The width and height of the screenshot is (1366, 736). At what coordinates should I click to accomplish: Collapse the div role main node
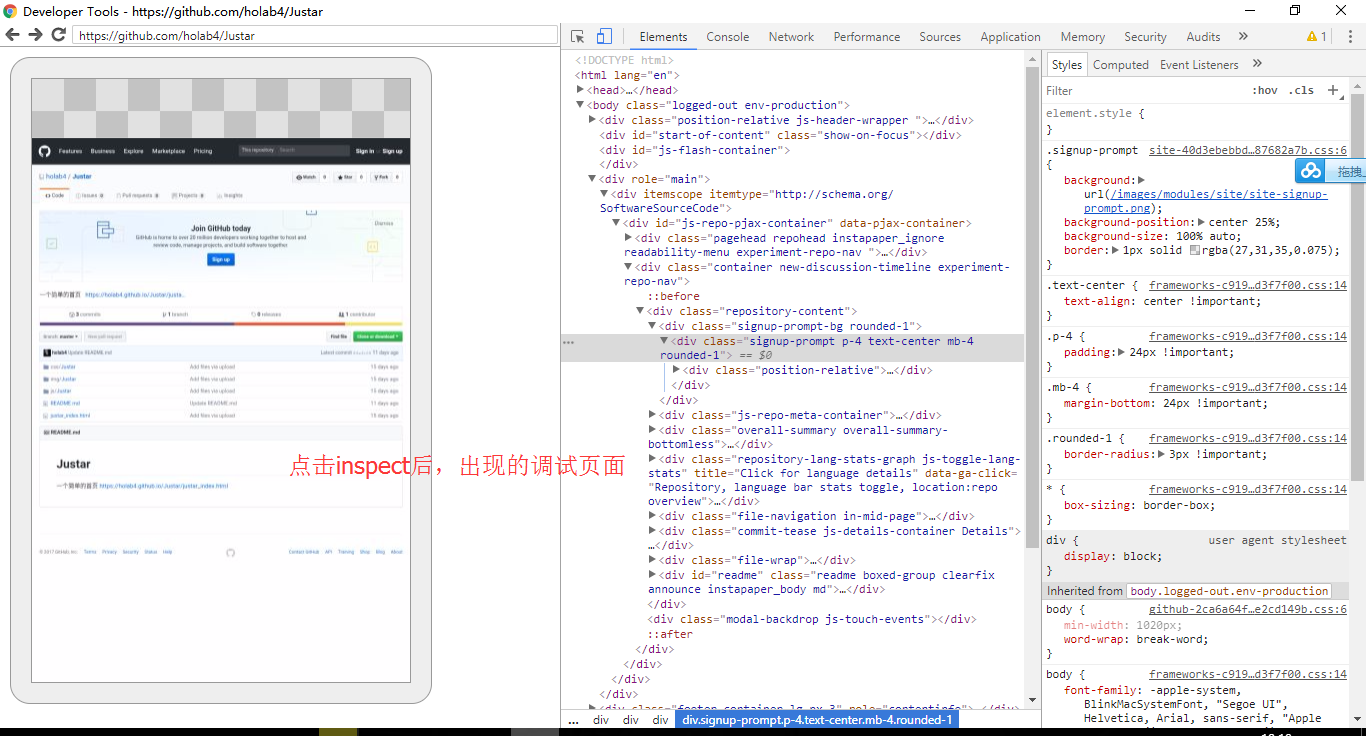pos(593,179)
